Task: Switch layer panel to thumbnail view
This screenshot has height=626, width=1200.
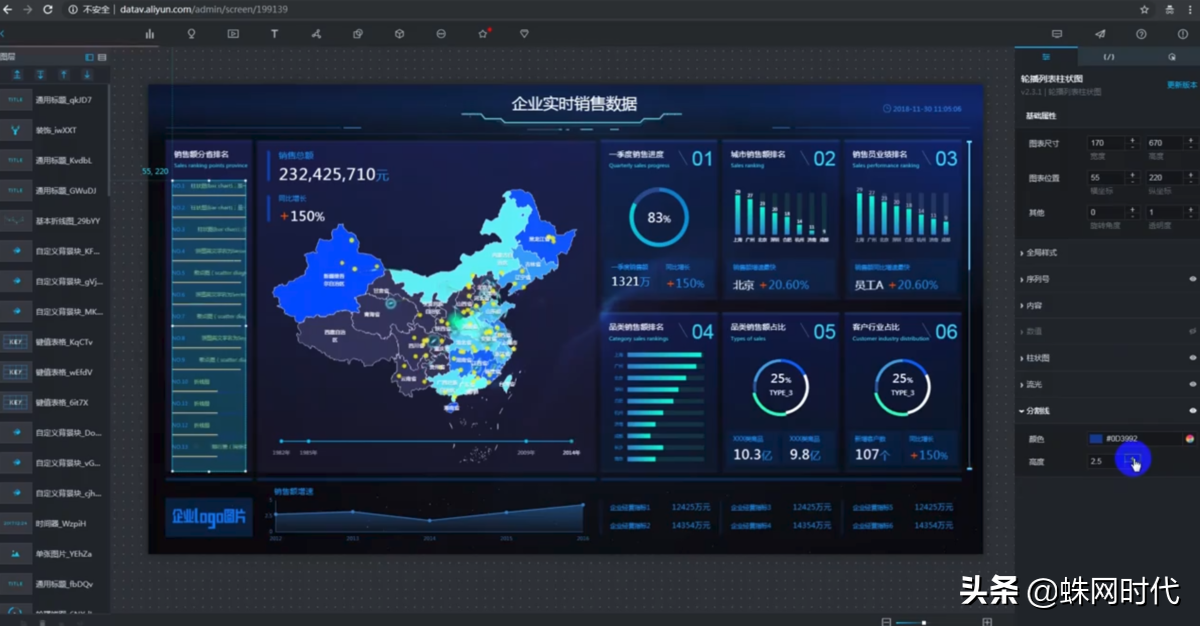Action: (x=89, y=57)
